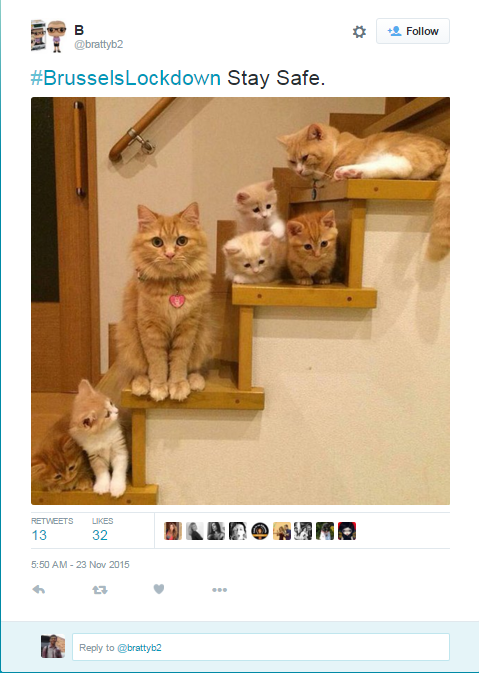Screen dimensions: 479x673
Task: Open the round orange-ring logo avatar
Action: [x=260, y=531]
